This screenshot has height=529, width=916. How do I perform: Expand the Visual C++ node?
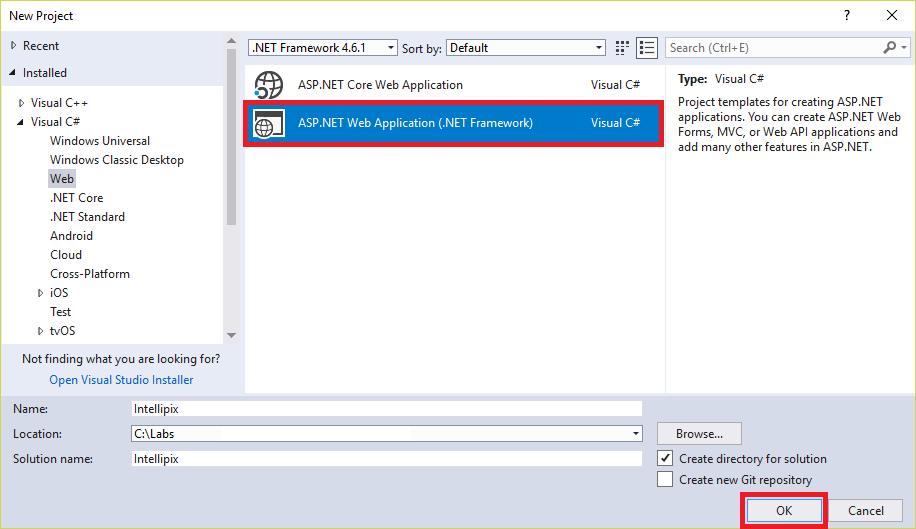(22, 103)
